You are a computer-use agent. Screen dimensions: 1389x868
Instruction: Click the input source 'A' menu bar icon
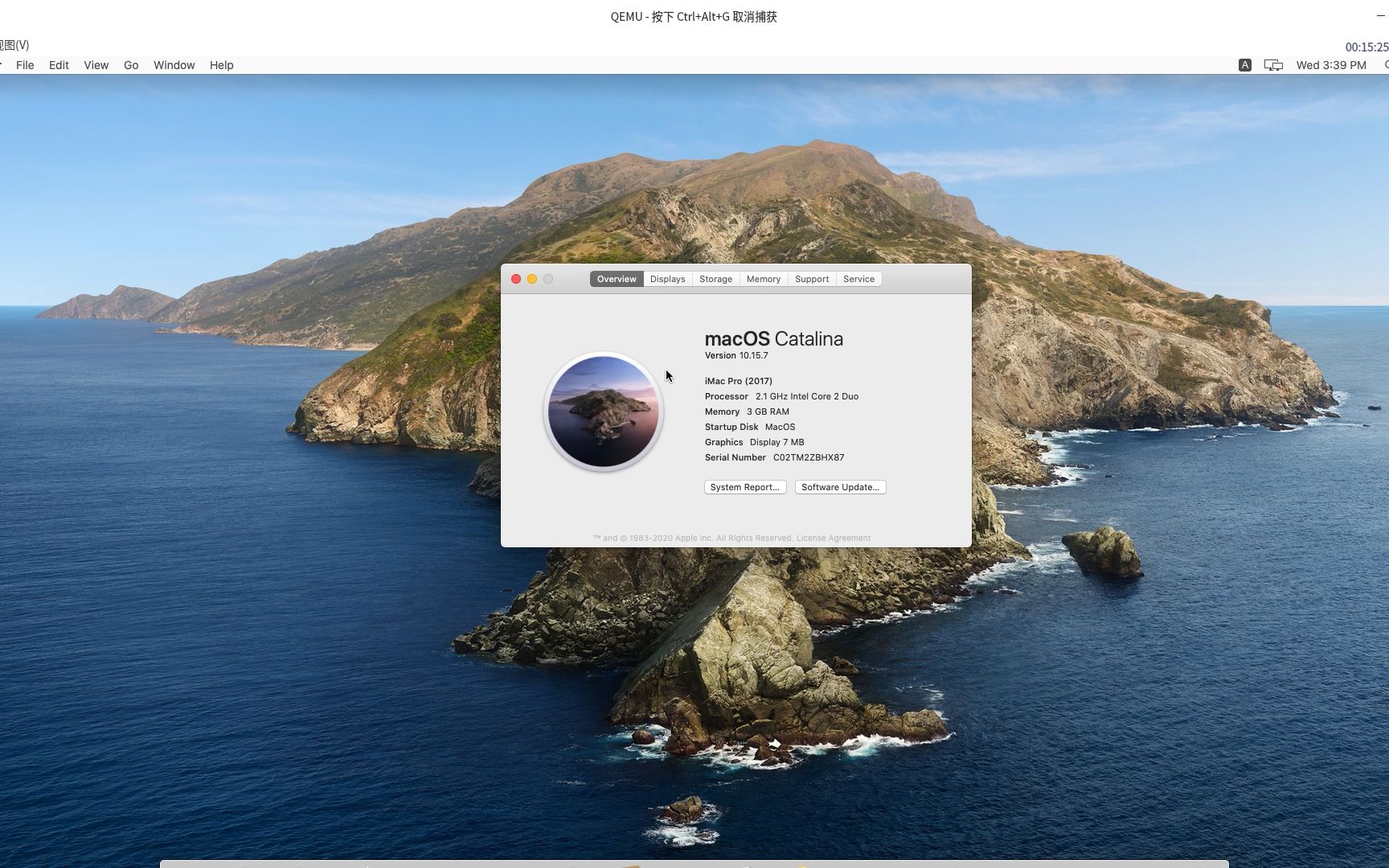click(x=1244, y=65)
